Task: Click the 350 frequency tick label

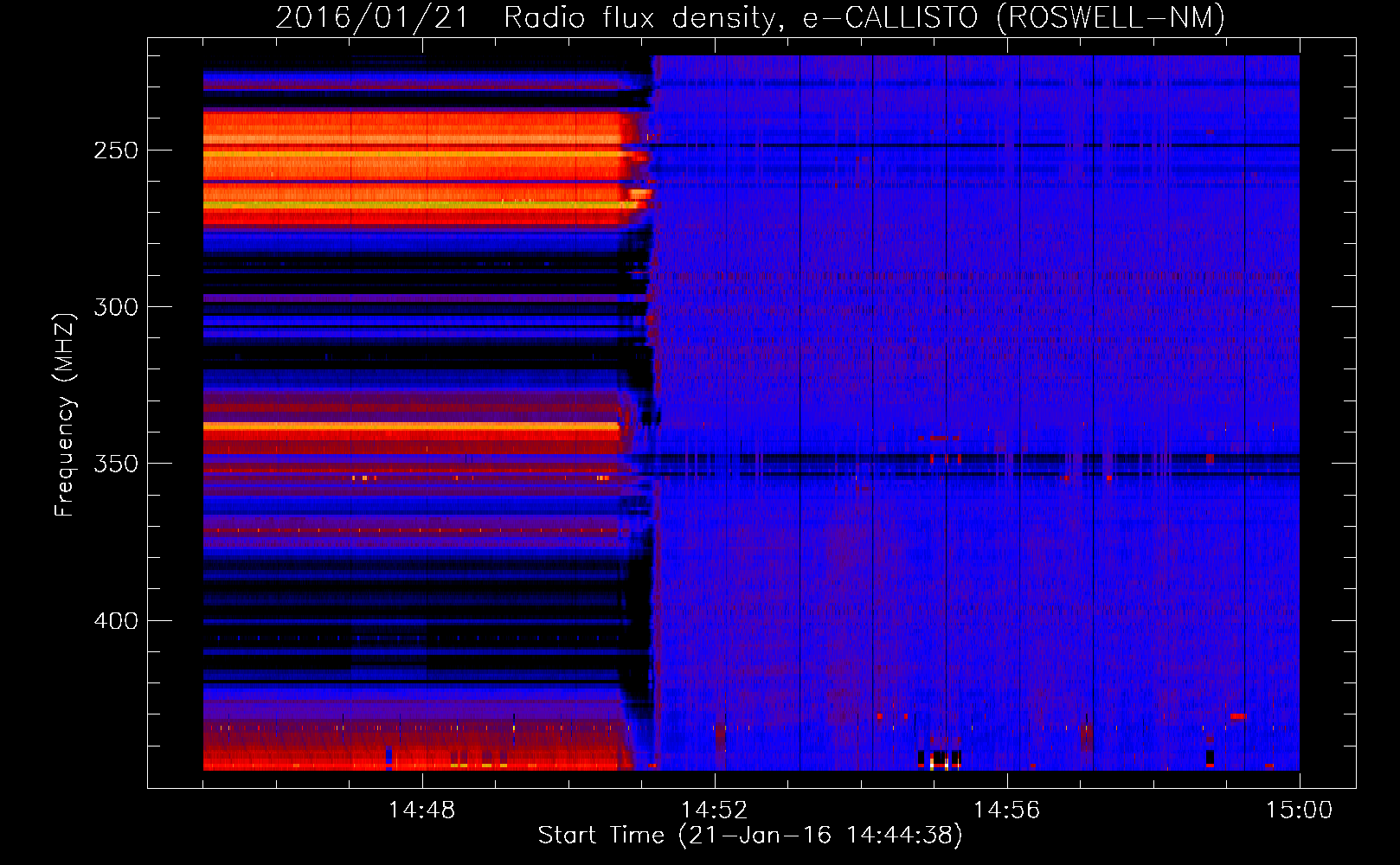Action: (116, 464)
